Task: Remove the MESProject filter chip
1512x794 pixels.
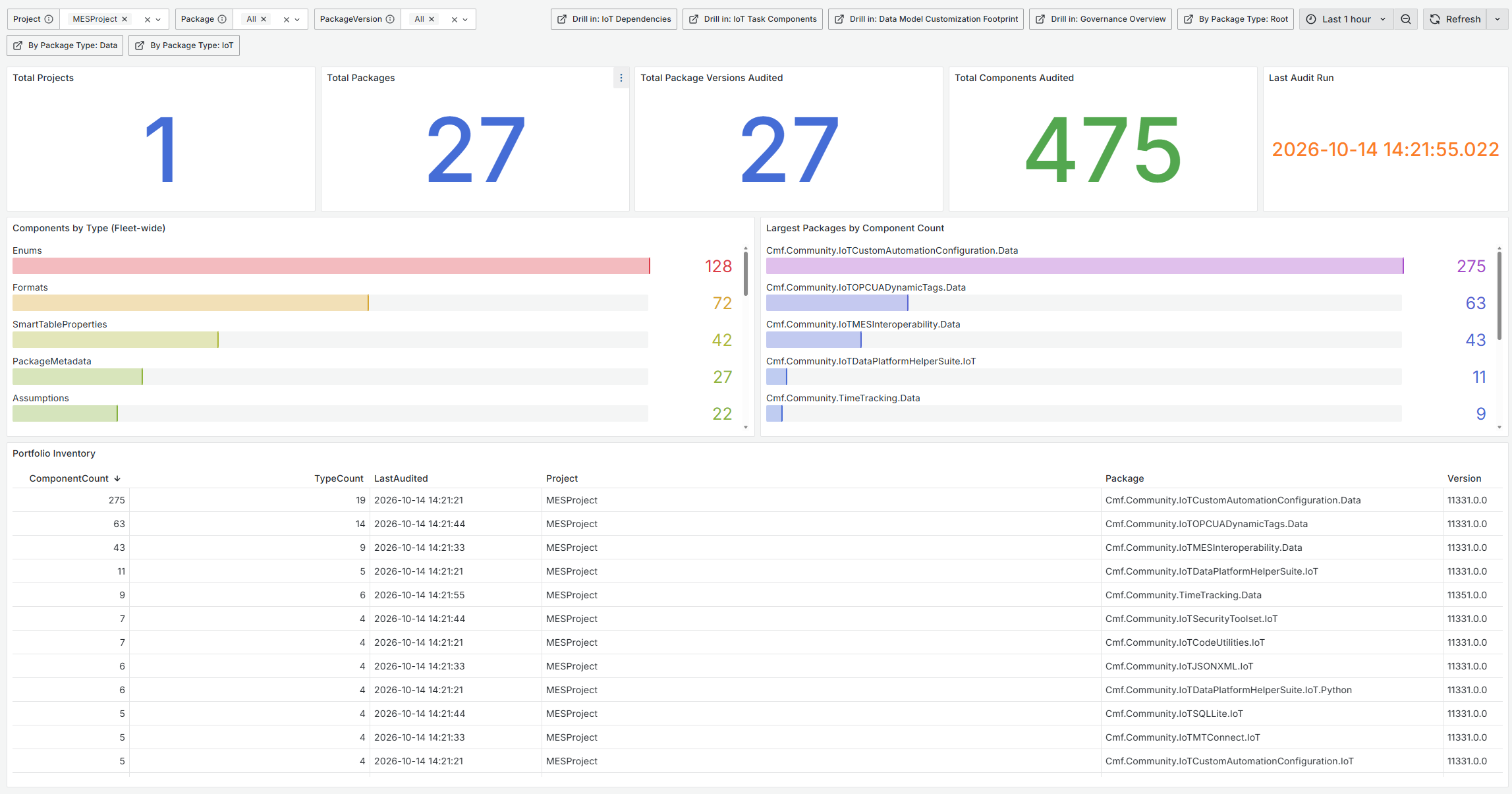Action: pos(125,19)
